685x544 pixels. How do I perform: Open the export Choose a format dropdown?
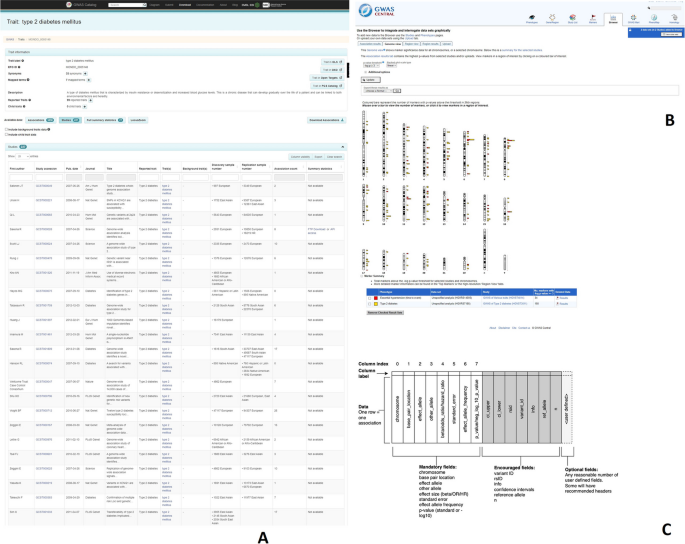coord(378,91)
